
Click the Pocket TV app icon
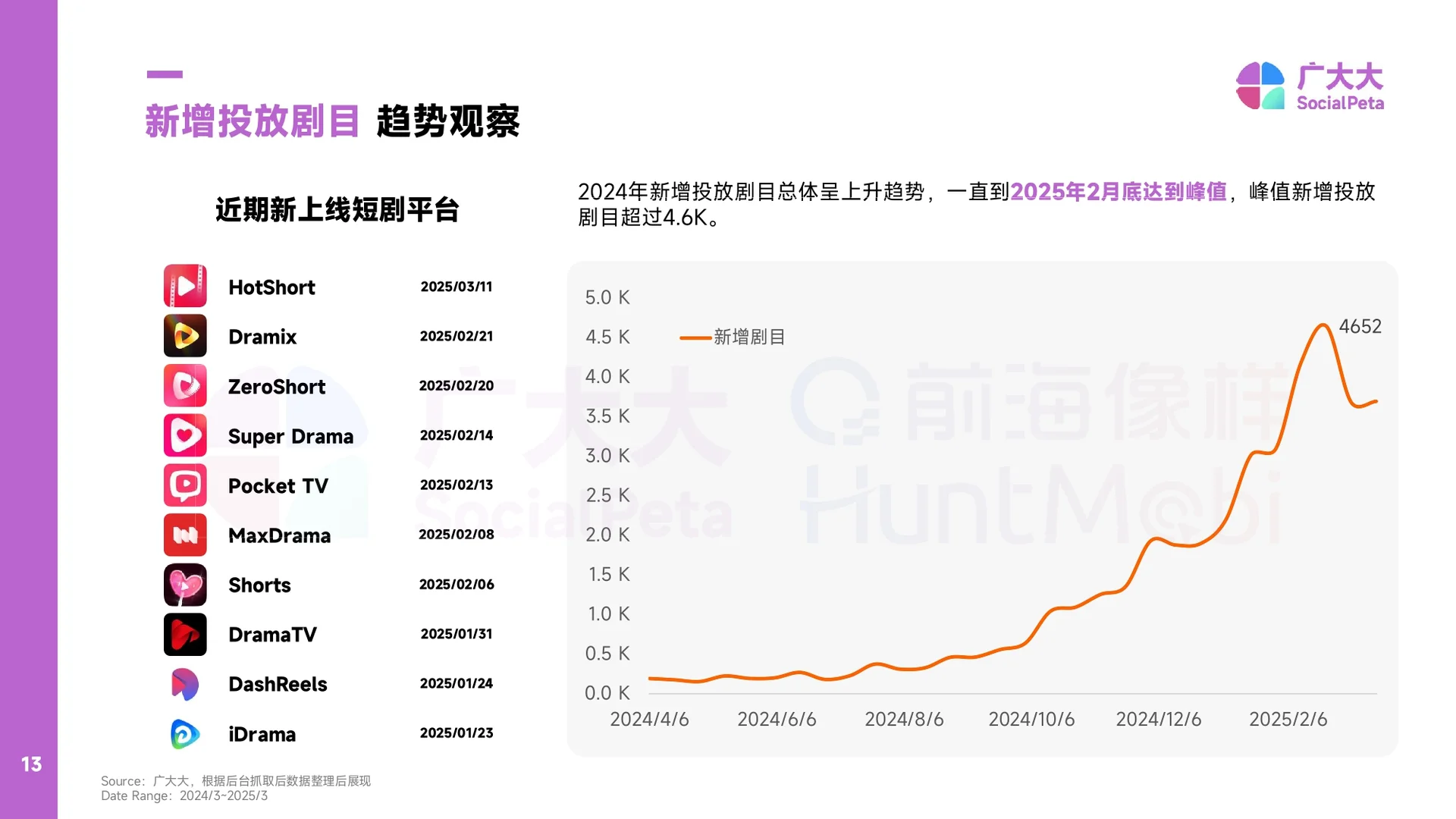184,485
